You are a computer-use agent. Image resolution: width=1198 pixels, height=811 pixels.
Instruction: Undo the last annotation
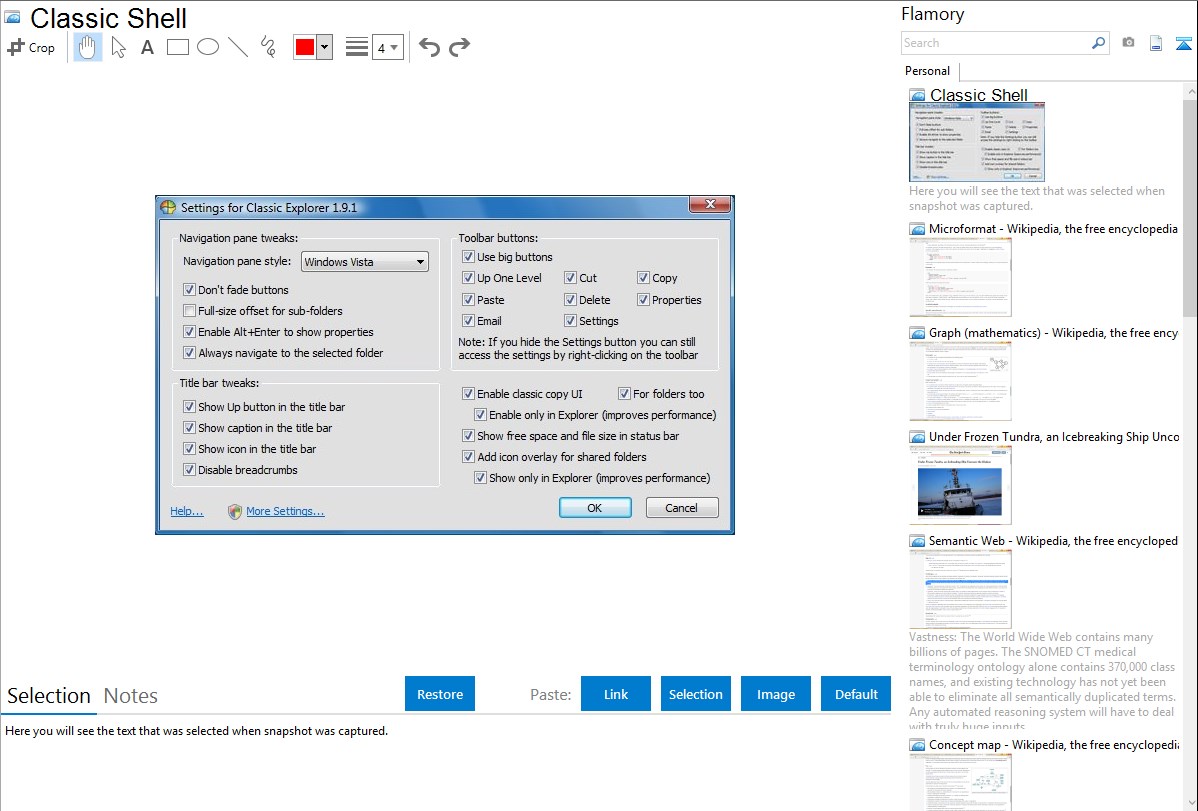point(429,47)
